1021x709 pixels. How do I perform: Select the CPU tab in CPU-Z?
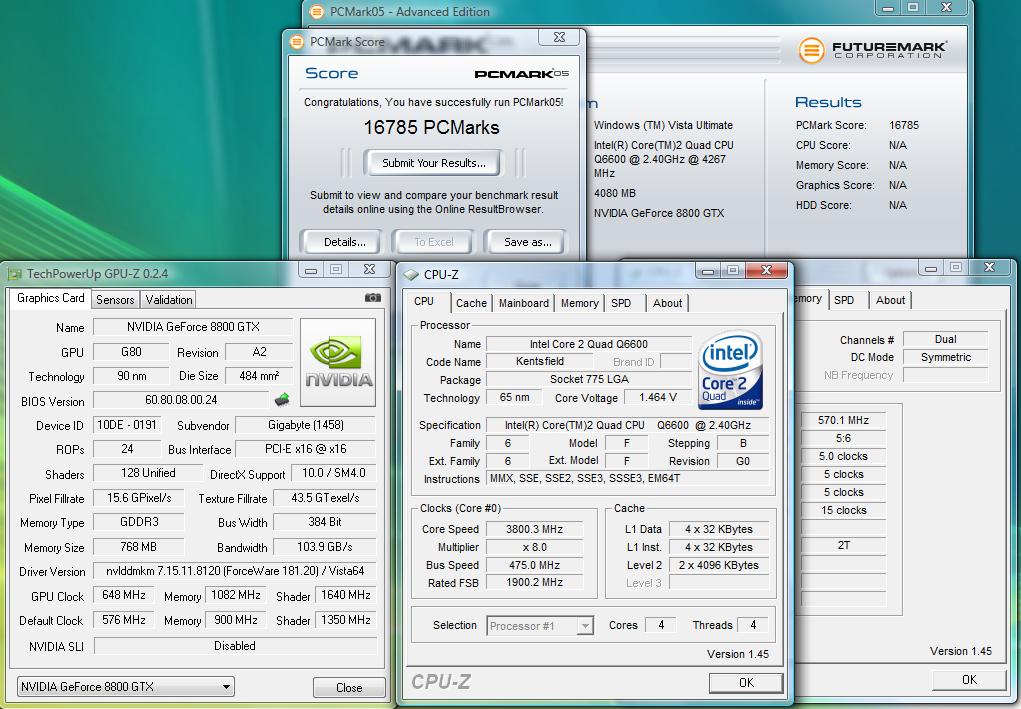click(x=424, y=301)
